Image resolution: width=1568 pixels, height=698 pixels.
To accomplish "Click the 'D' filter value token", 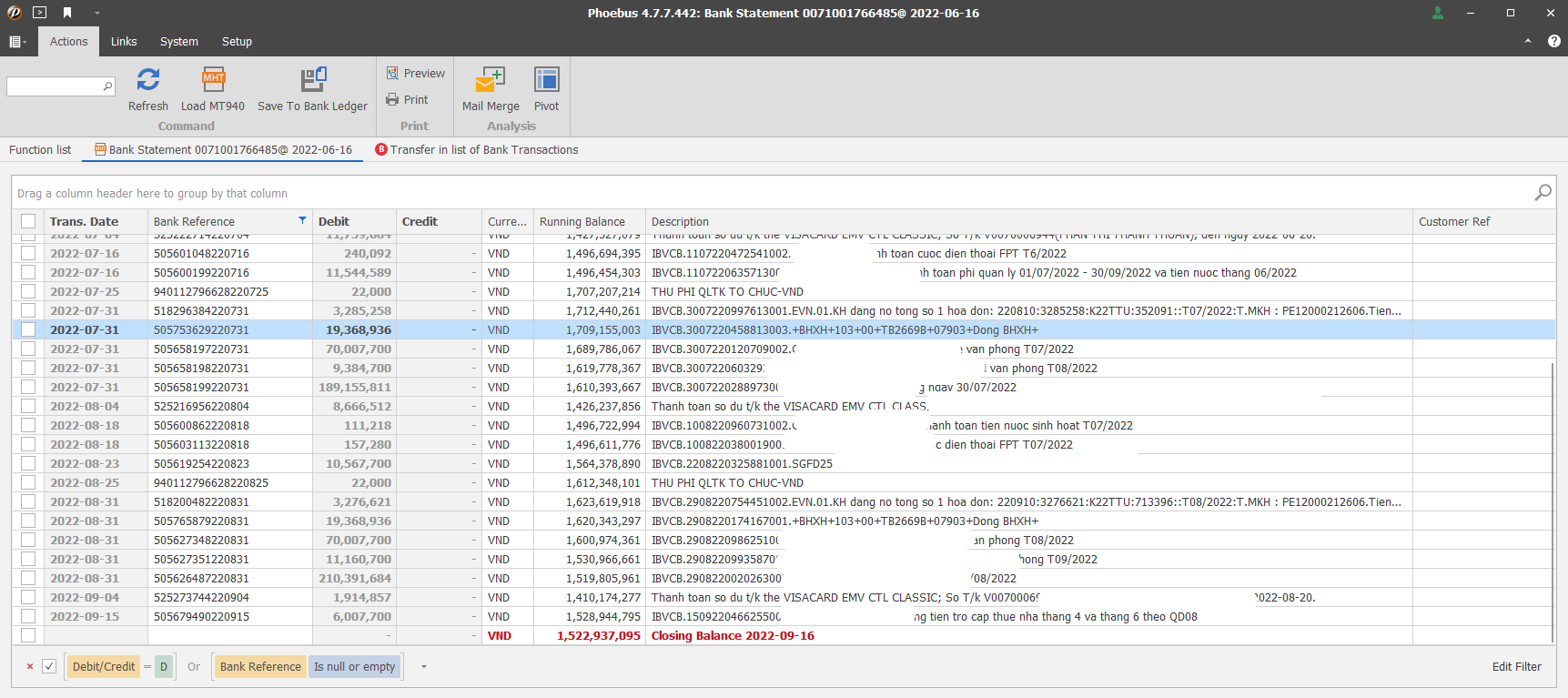I will click(164, 666).
